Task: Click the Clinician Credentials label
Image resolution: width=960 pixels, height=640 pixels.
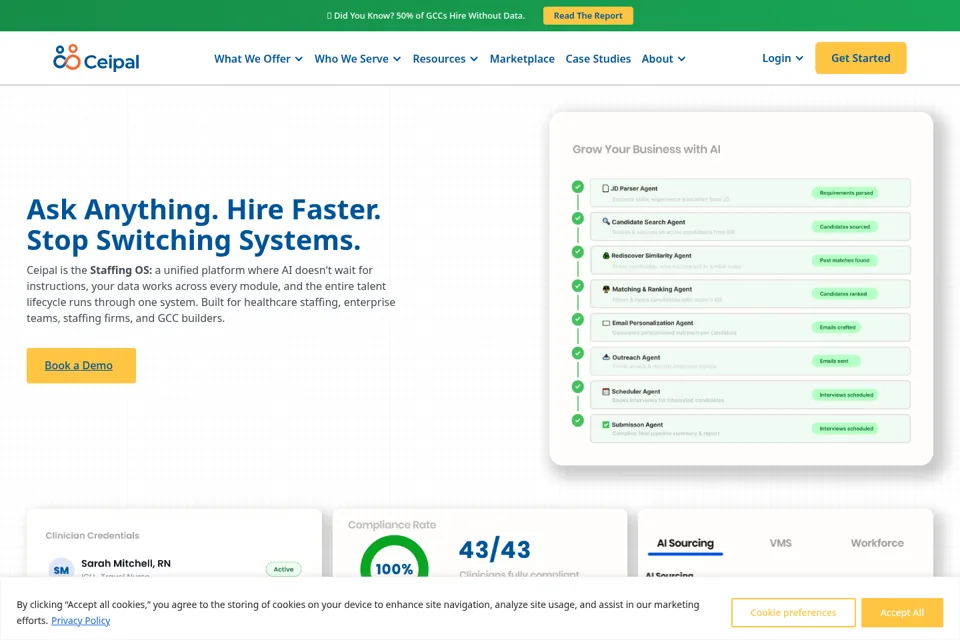Action: pos(92,535)
